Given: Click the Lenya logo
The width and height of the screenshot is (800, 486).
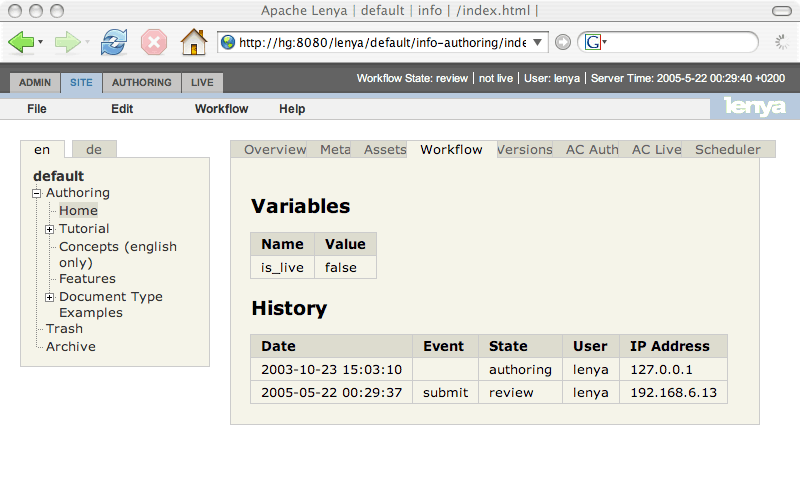Looking at the screenshot, I should coord(755,108).
